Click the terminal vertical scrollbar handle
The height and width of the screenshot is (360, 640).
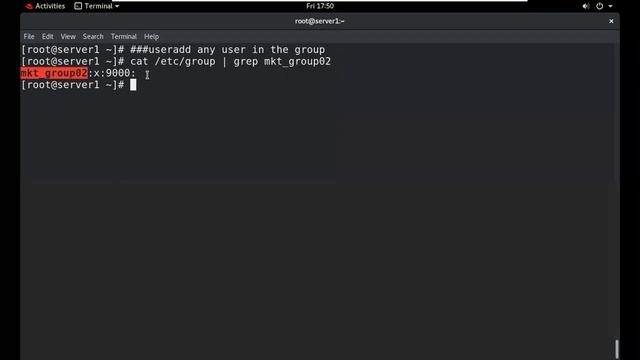[x=617, y=349]
